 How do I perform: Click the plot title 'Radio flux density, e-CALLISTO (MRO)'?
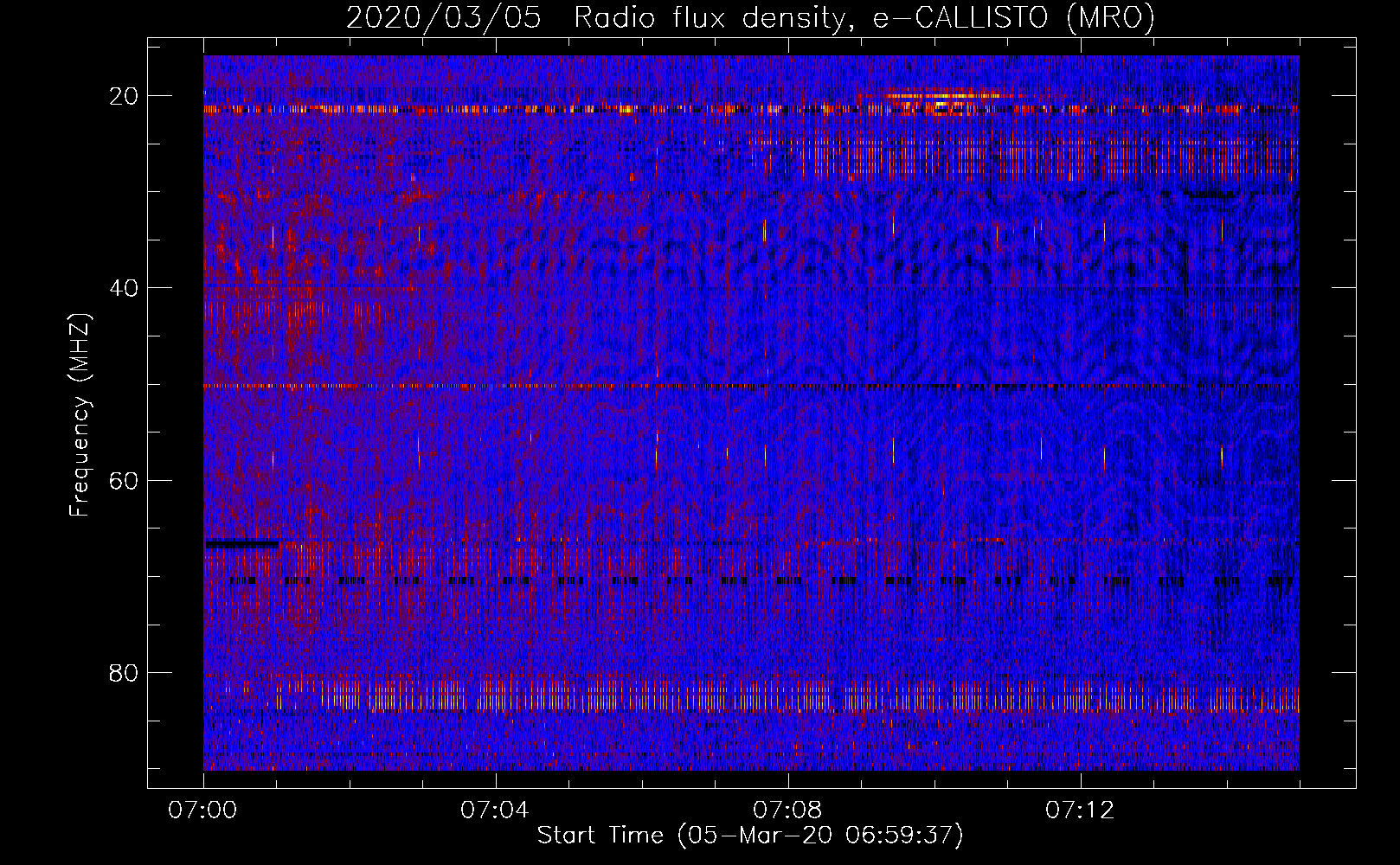[864, 17]
